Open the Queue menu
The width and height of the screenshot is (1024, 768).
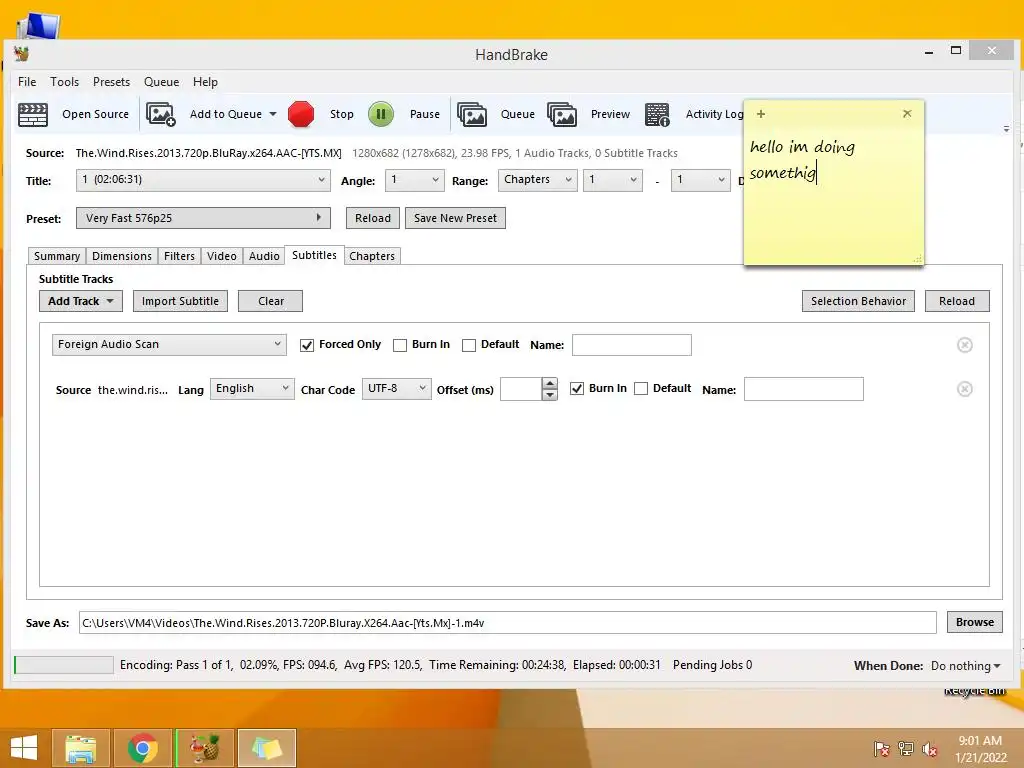161,82
